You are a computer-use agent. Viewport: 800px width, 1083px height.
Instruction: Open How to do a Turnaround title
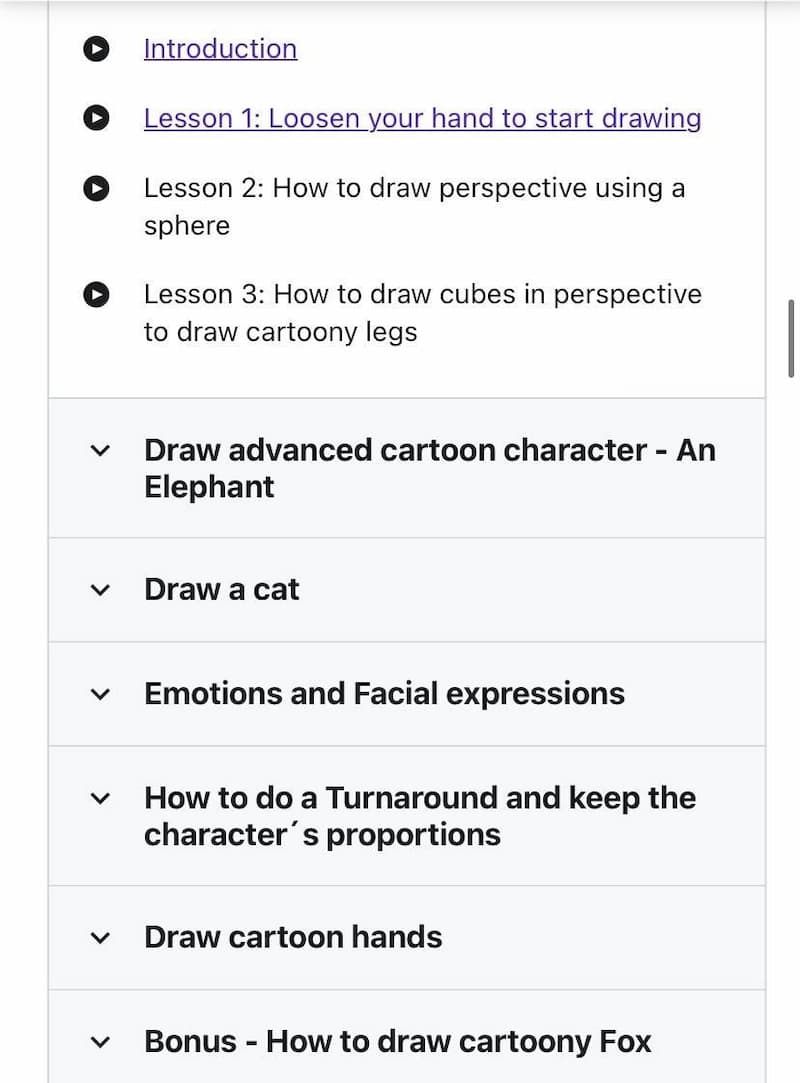[420, 816]
